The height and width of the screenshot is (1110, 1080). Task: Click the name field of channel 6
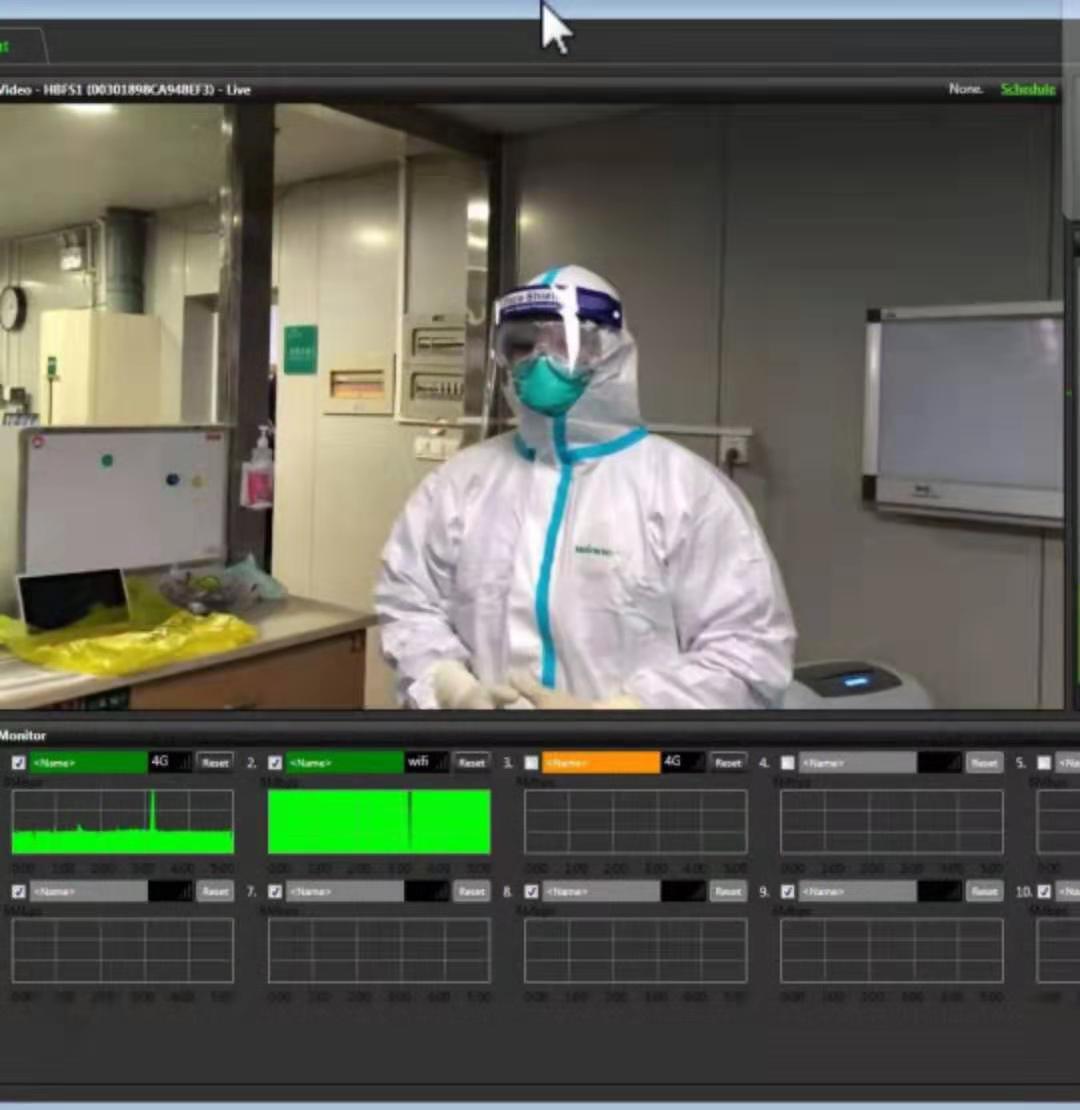point(88,891)
